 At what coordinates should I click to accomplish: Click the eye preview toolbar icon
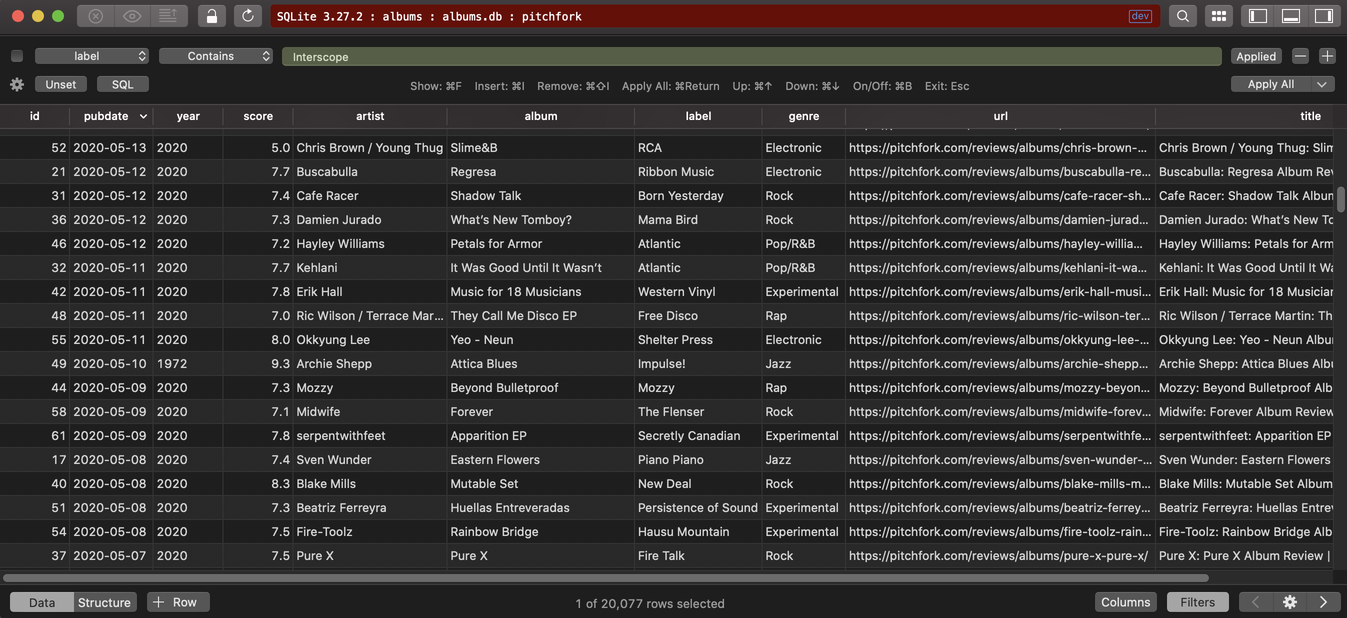(x=132, y=16)
